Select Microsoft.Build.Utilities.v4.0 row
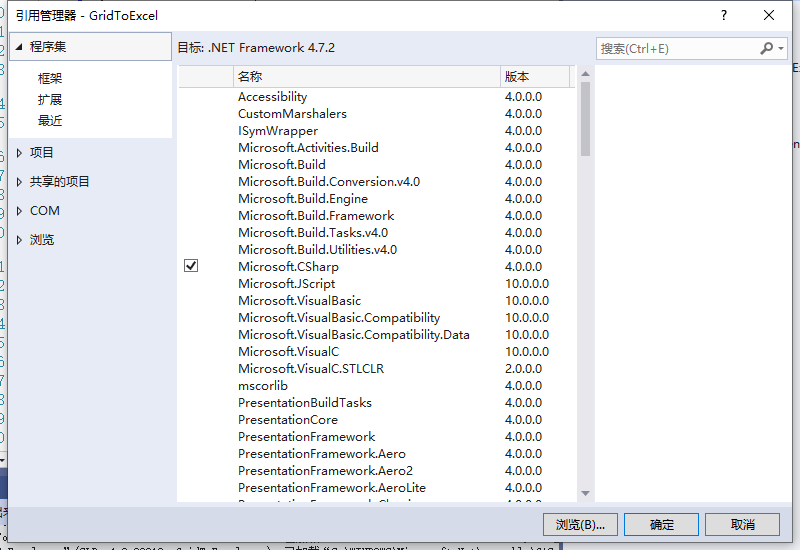 pos(377,249)
